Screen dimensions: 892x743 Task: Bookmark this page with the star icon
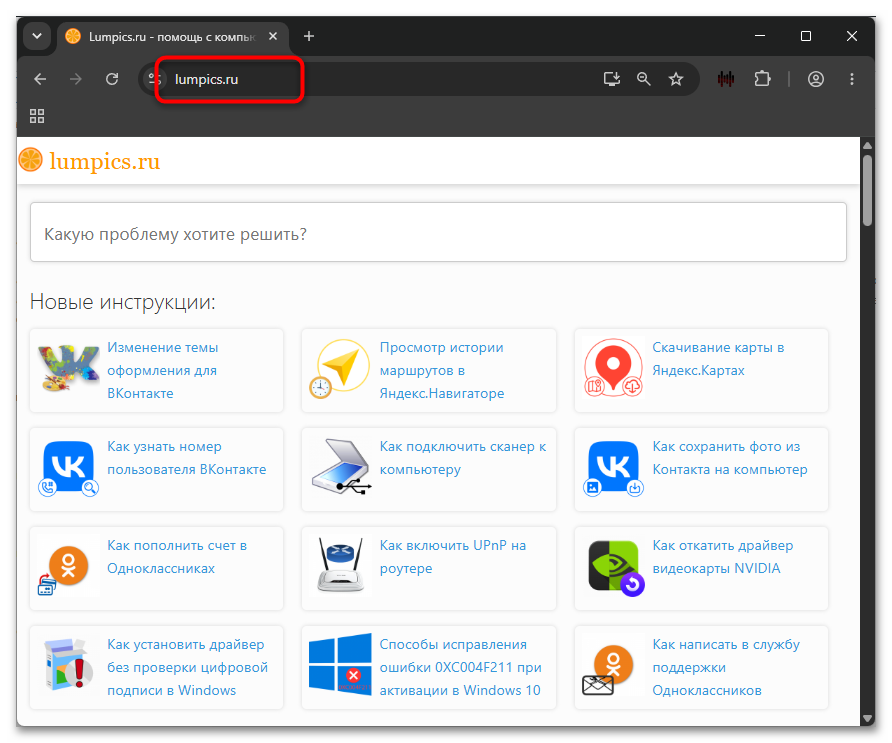676,79
